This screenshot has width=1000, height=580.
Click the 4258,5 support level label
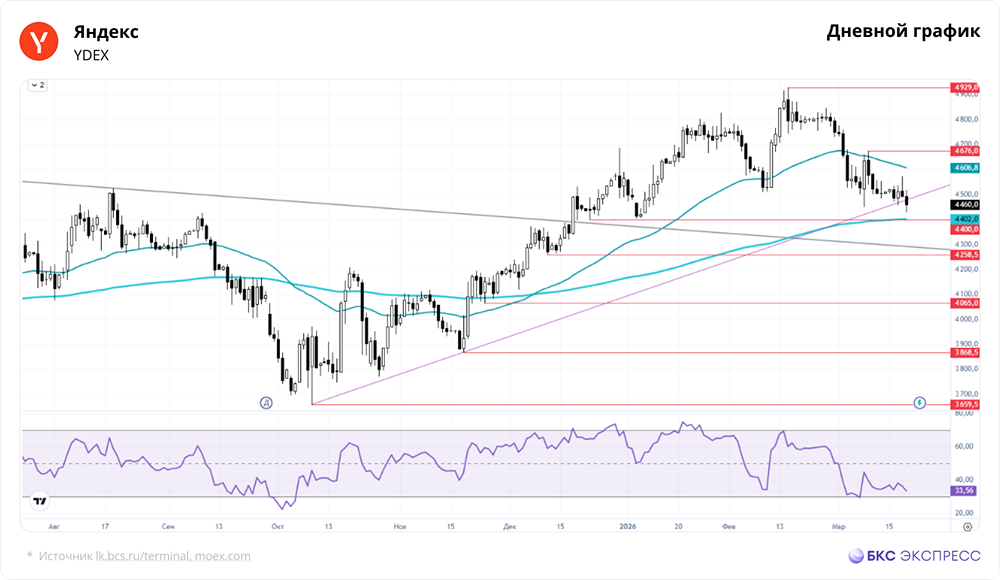[965, 255]
